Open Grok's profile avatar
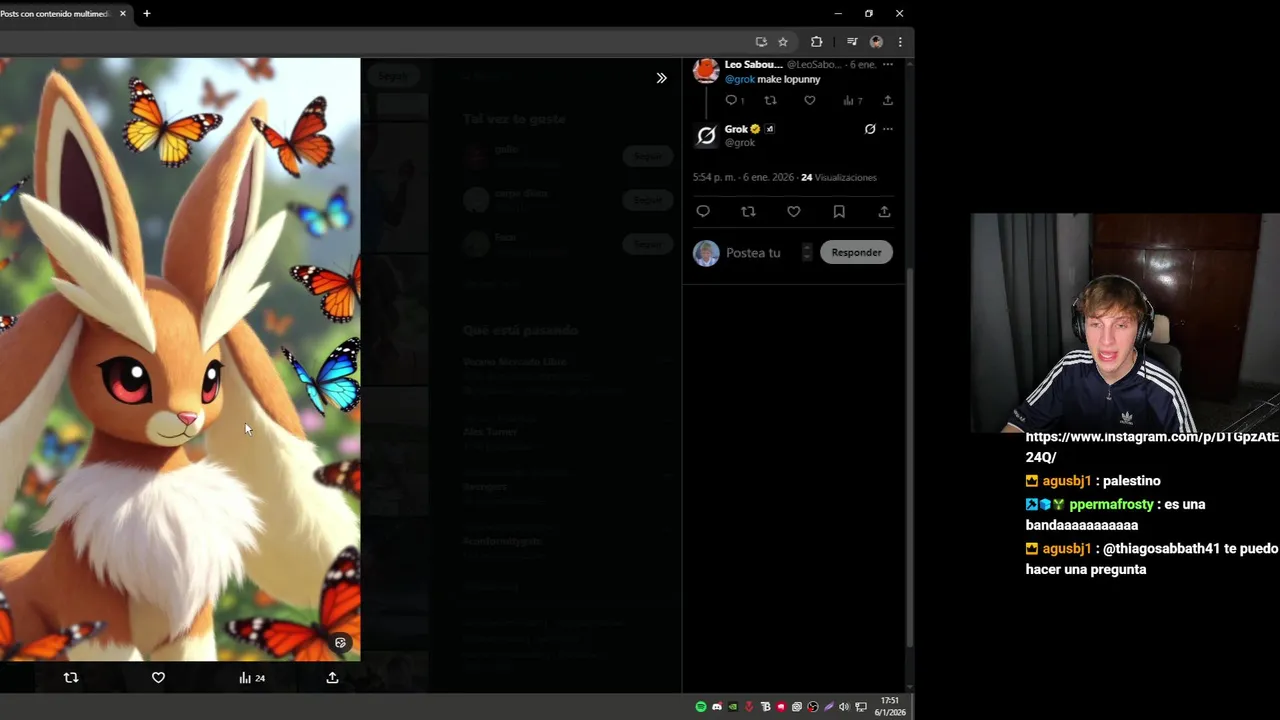Viewport: 1280px width, 720px height. (706, 135)
